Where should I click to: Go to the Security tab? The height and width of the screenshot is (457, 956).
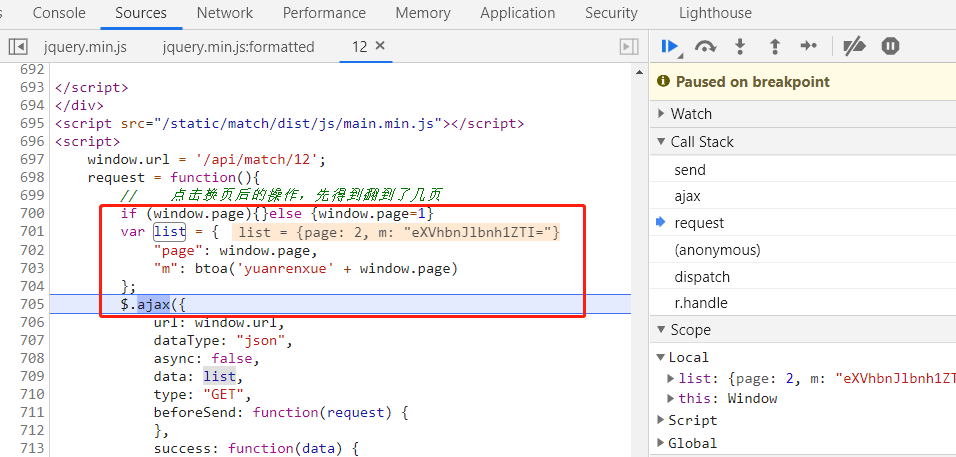pyautogui.click(x=612, y=13)
